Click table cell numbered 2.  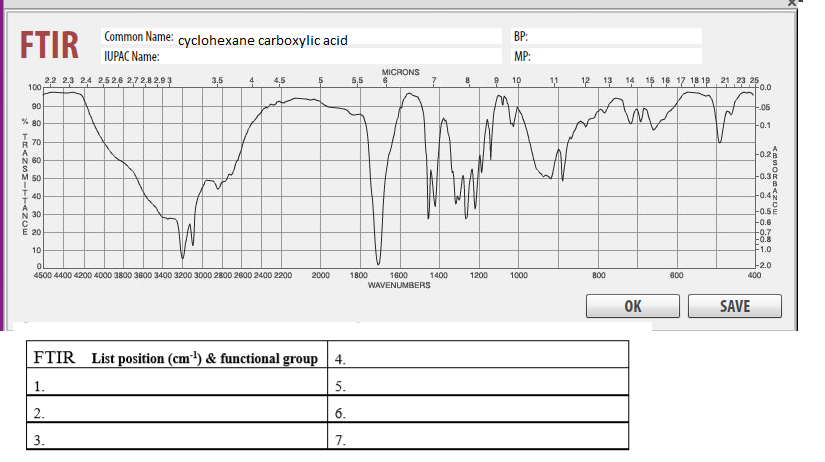pyautogui.click(x=177, y=409)
